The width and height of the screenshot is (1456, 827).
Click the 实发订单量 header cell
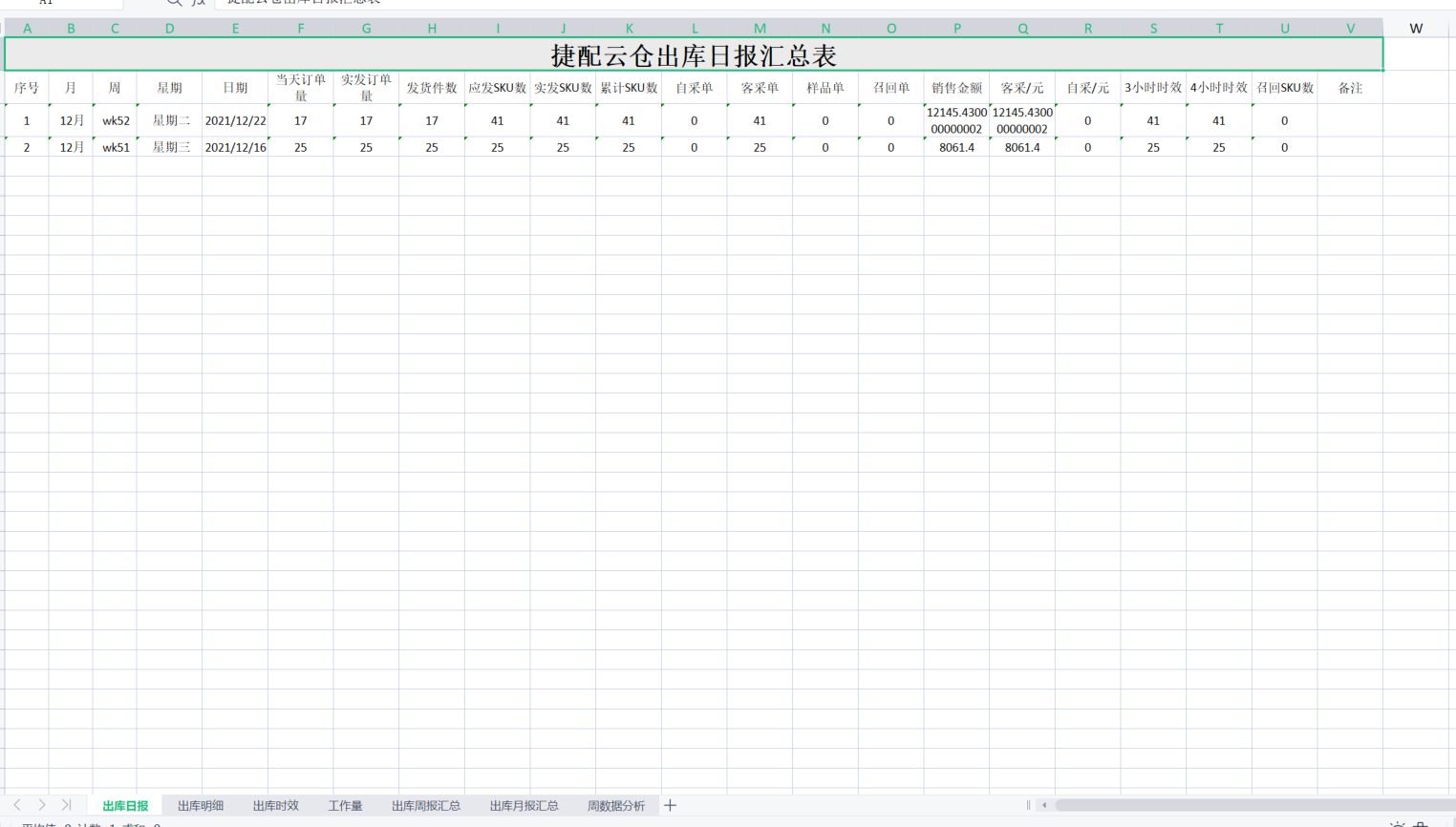[x=366, y=88]
